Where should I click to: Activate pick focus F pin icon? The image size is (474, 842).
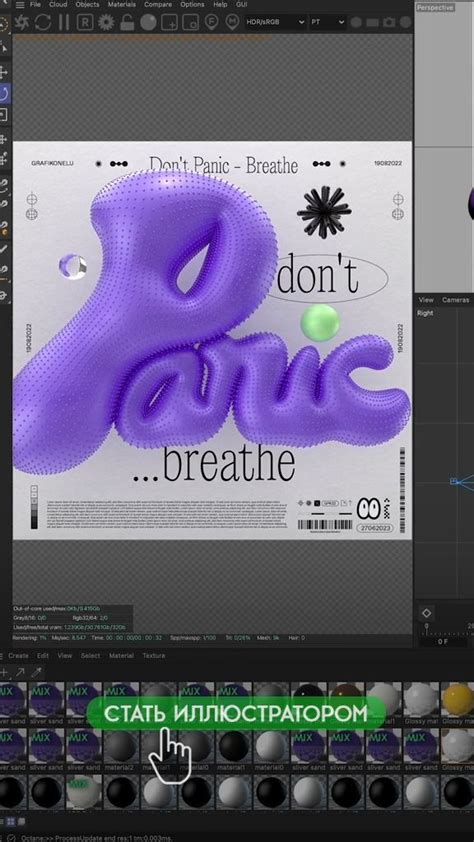tap(212, 23)
